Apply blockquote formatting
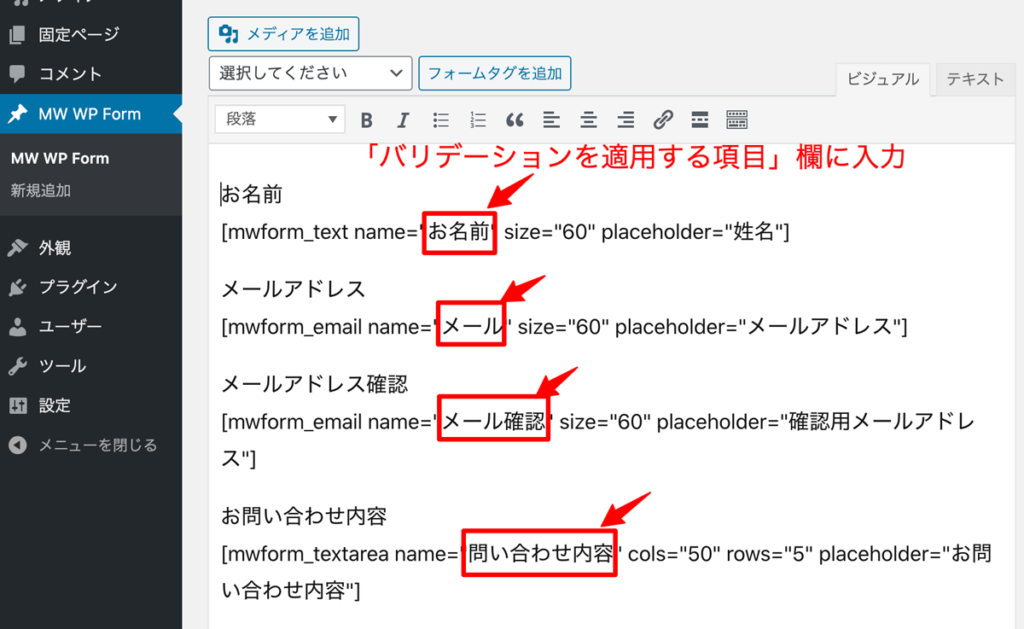This screenshot has height=629, width=1024. tap(515, 120)
